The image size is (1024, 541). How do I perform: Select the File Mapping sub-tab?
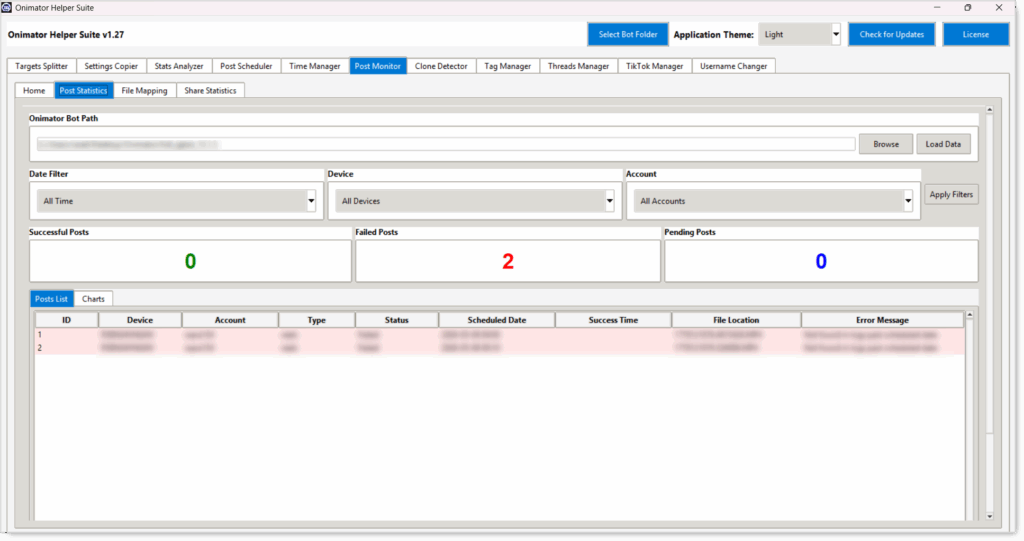click(x=144, y=91)
